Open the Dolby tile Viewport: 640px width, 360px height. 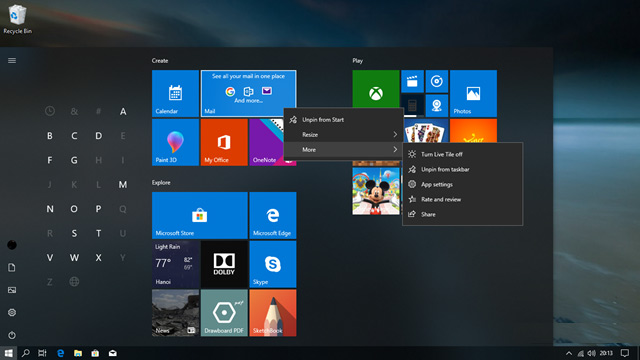tap(224, 264)
